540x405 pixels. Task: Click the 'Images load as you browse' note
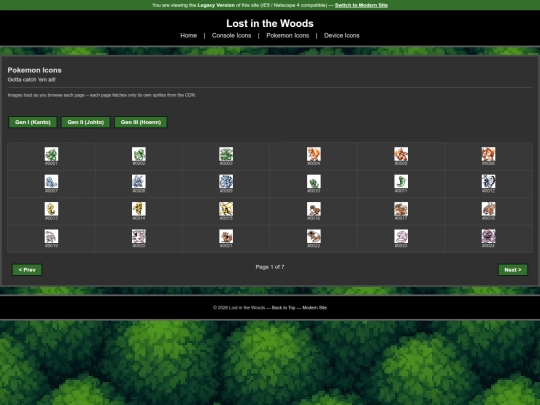tap(102, 95)
